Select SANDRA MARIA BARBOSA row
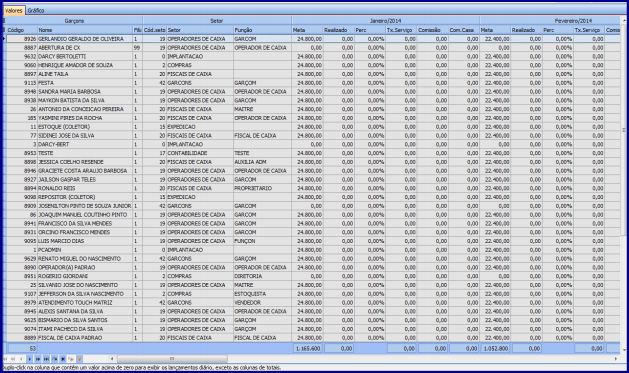Image resolution: width=629 pixels, height=373 pixels. tap(313, 92)
